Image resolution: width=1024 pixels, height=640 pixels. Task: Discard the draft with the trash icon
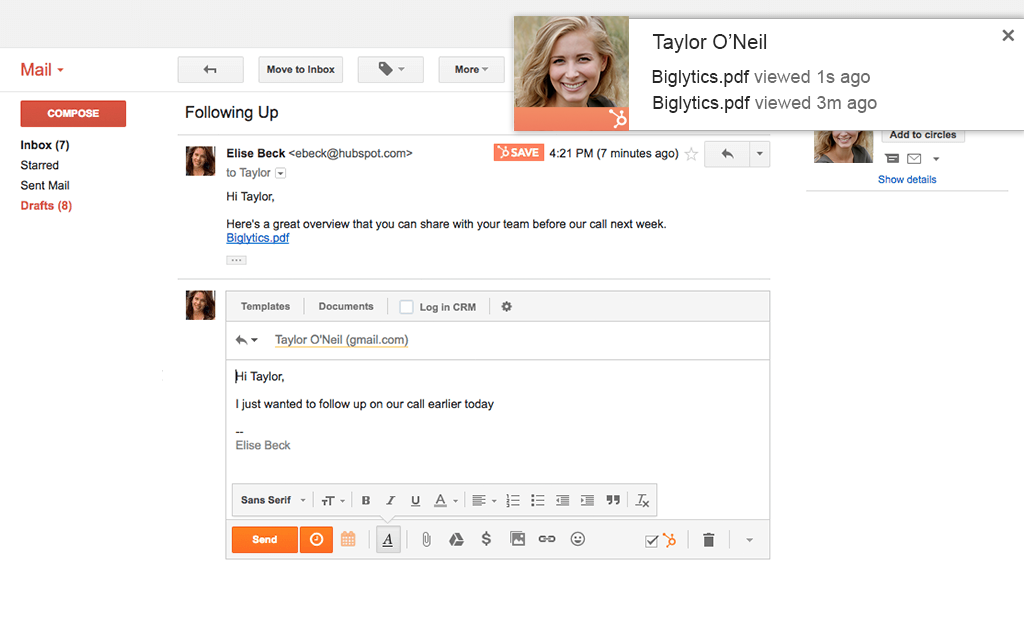pyautogui.click(x=709, y=539)
